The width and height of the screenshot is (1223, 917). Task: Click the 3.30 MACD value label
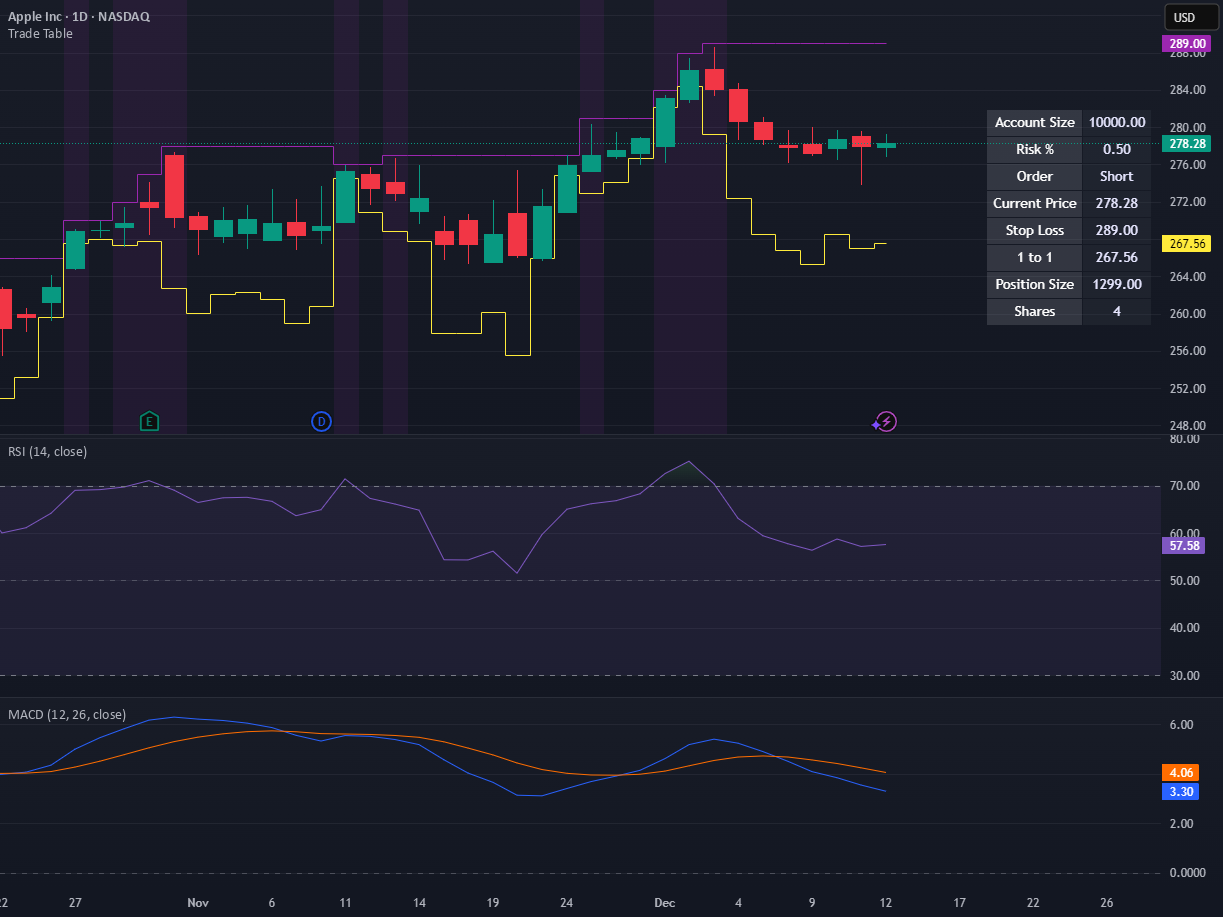tap(1179, 792)
